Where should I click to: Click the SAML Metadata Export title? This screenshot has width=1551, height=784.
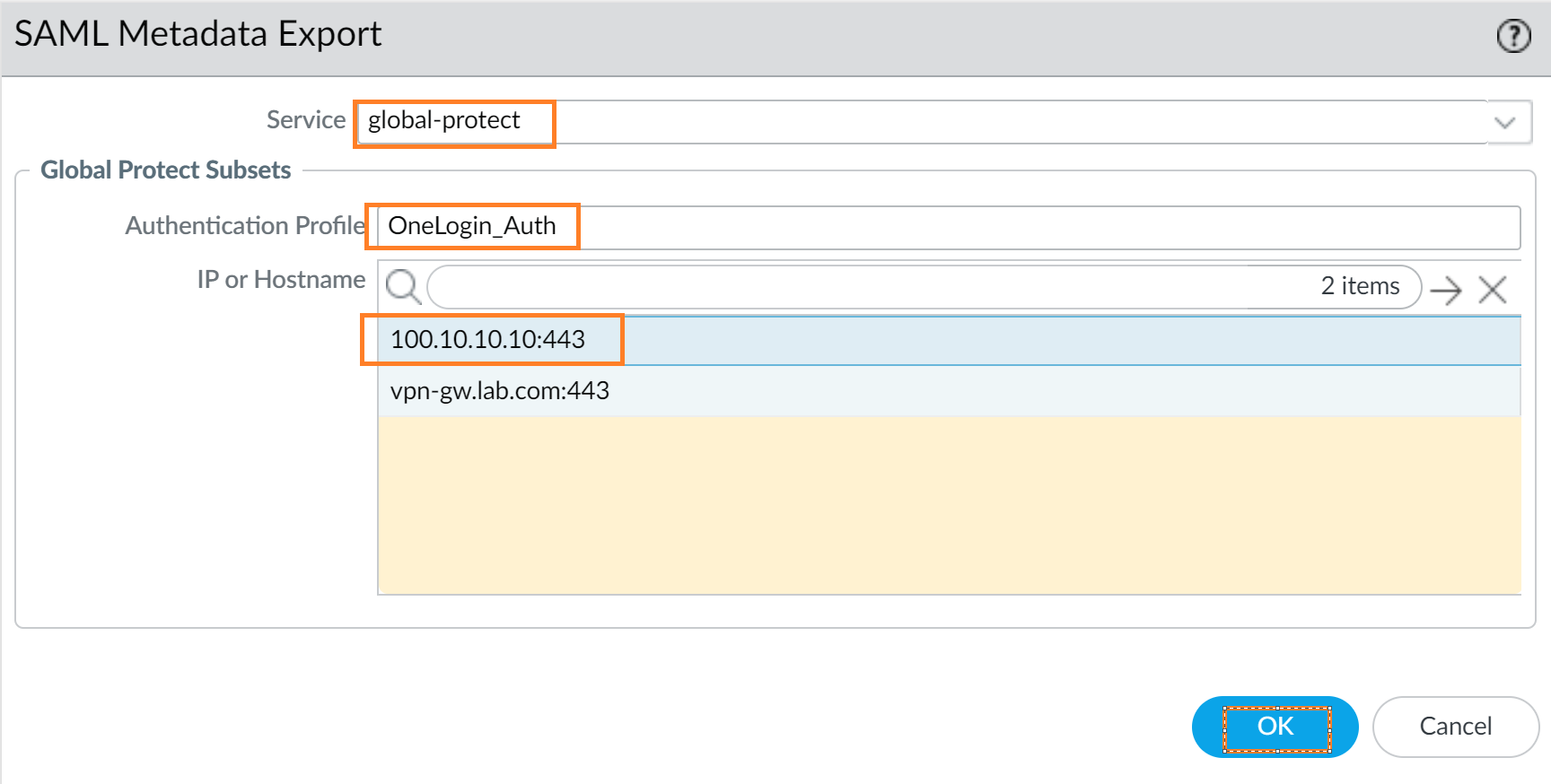[198, 34]
